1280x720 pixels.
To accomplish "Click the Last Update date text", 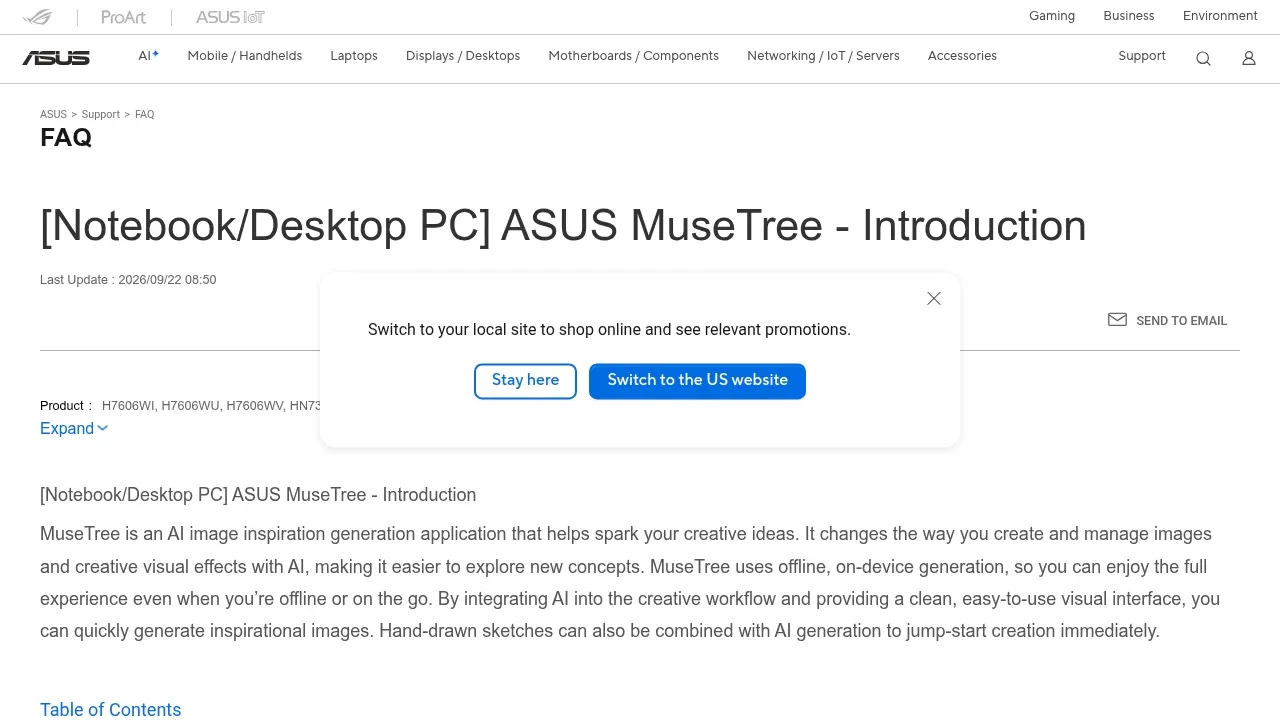I will point(128,280).
